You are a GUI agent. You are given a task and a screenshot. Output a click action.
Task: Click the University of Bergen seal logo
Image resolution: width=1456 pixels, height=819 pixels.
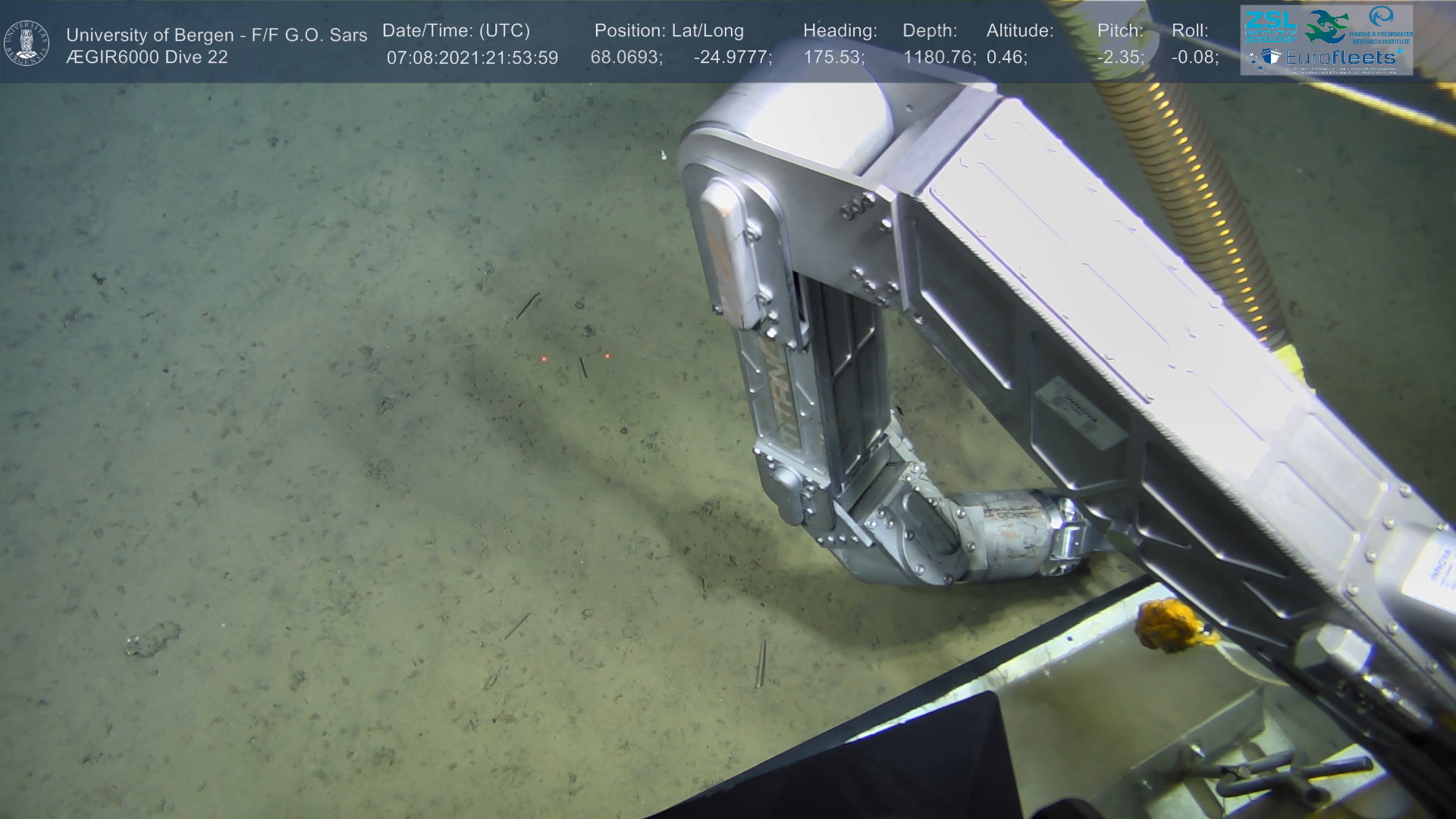[27, 43]
